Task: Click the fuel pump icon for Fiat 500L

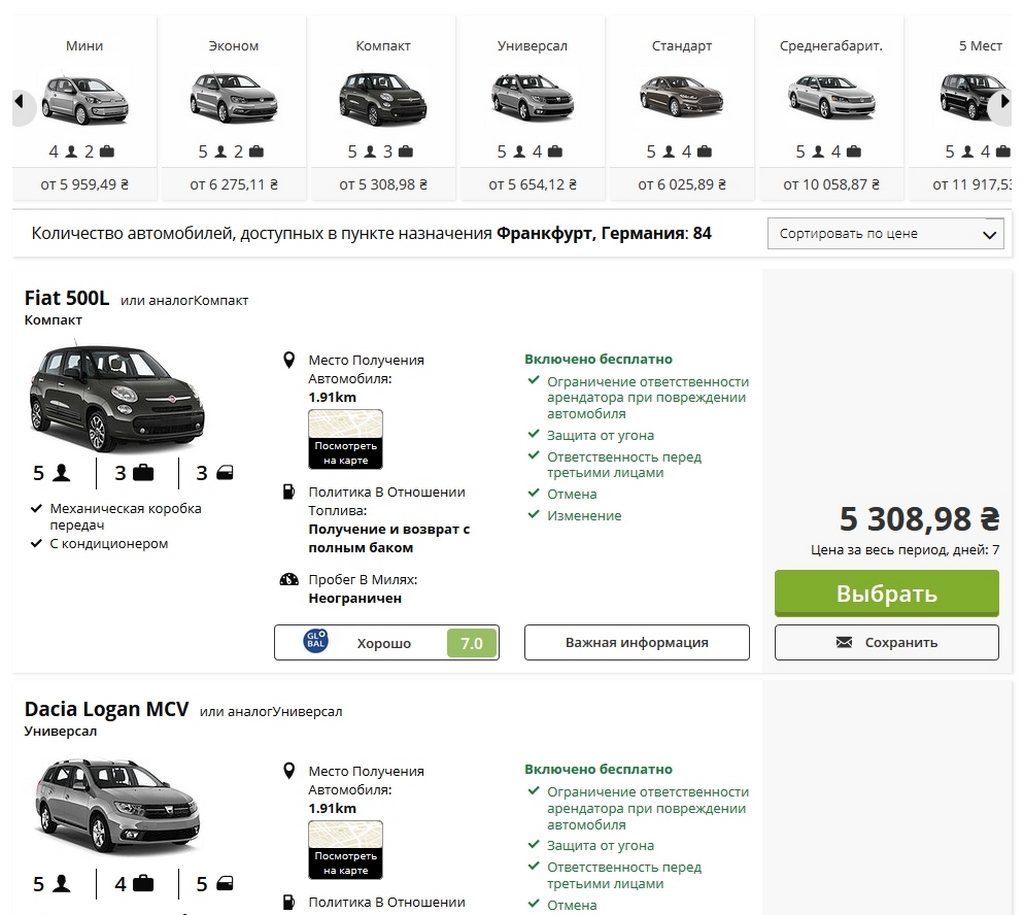Action: coord(289,492)
